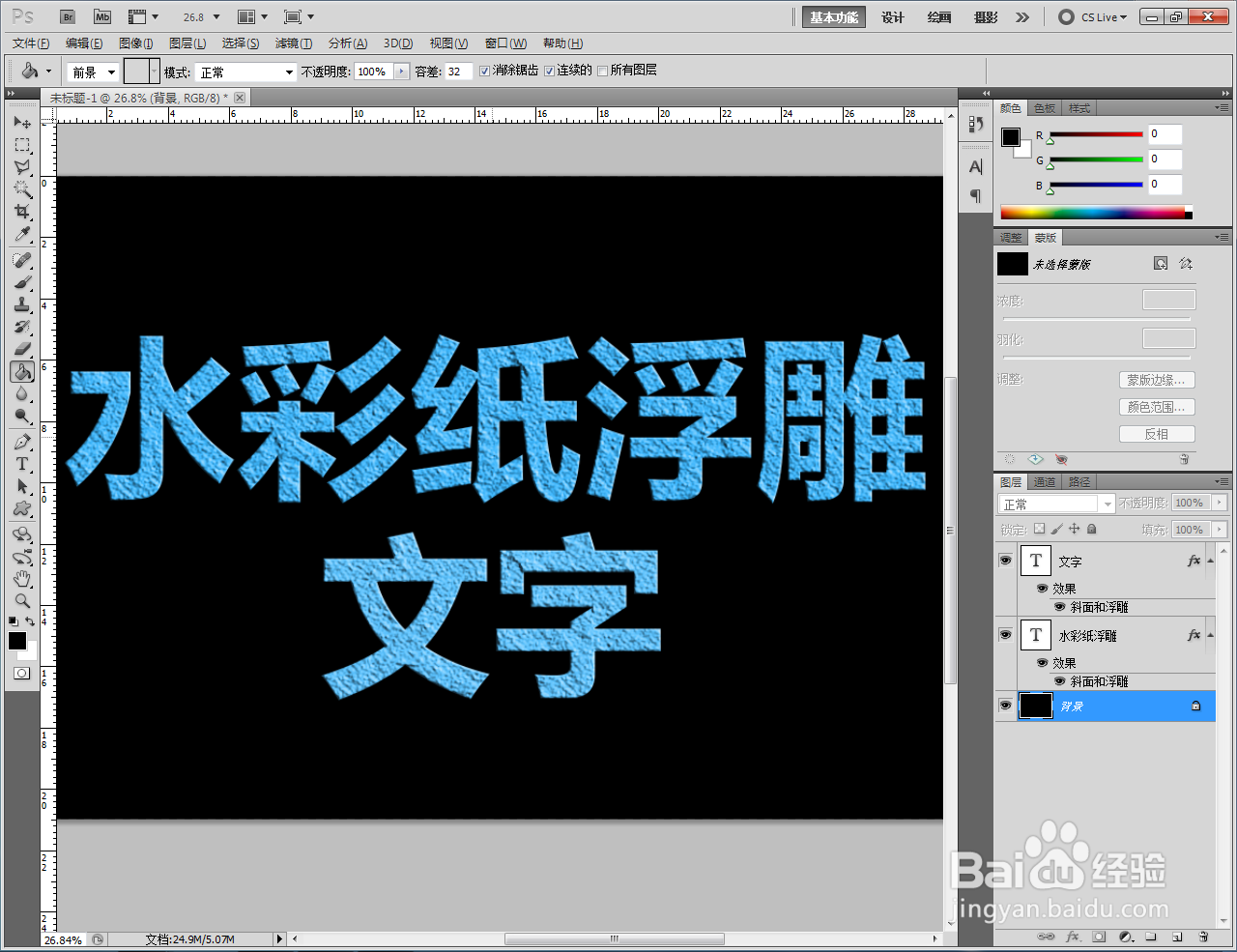Collapse the 斜面和浮雕 effects under 文字

click(1210, 561)
